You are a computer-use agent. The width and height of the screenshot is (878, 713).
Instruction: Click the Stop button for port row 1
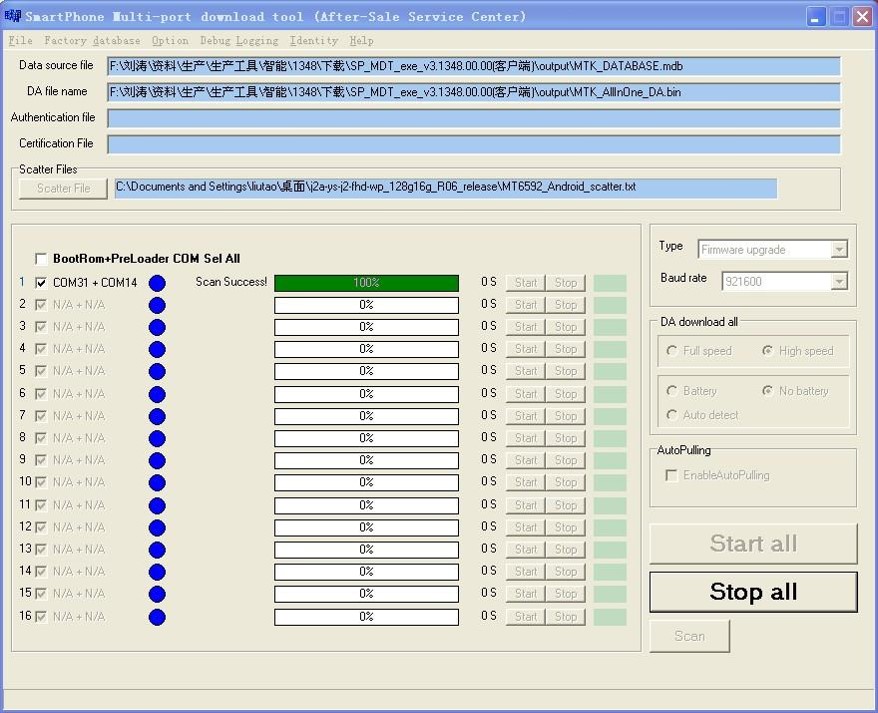tap(566, 283)
